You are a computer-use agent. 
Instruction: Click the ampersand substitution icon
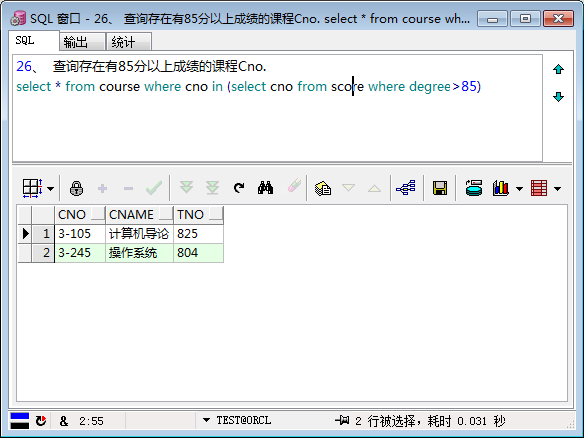(x=64, y=421)
